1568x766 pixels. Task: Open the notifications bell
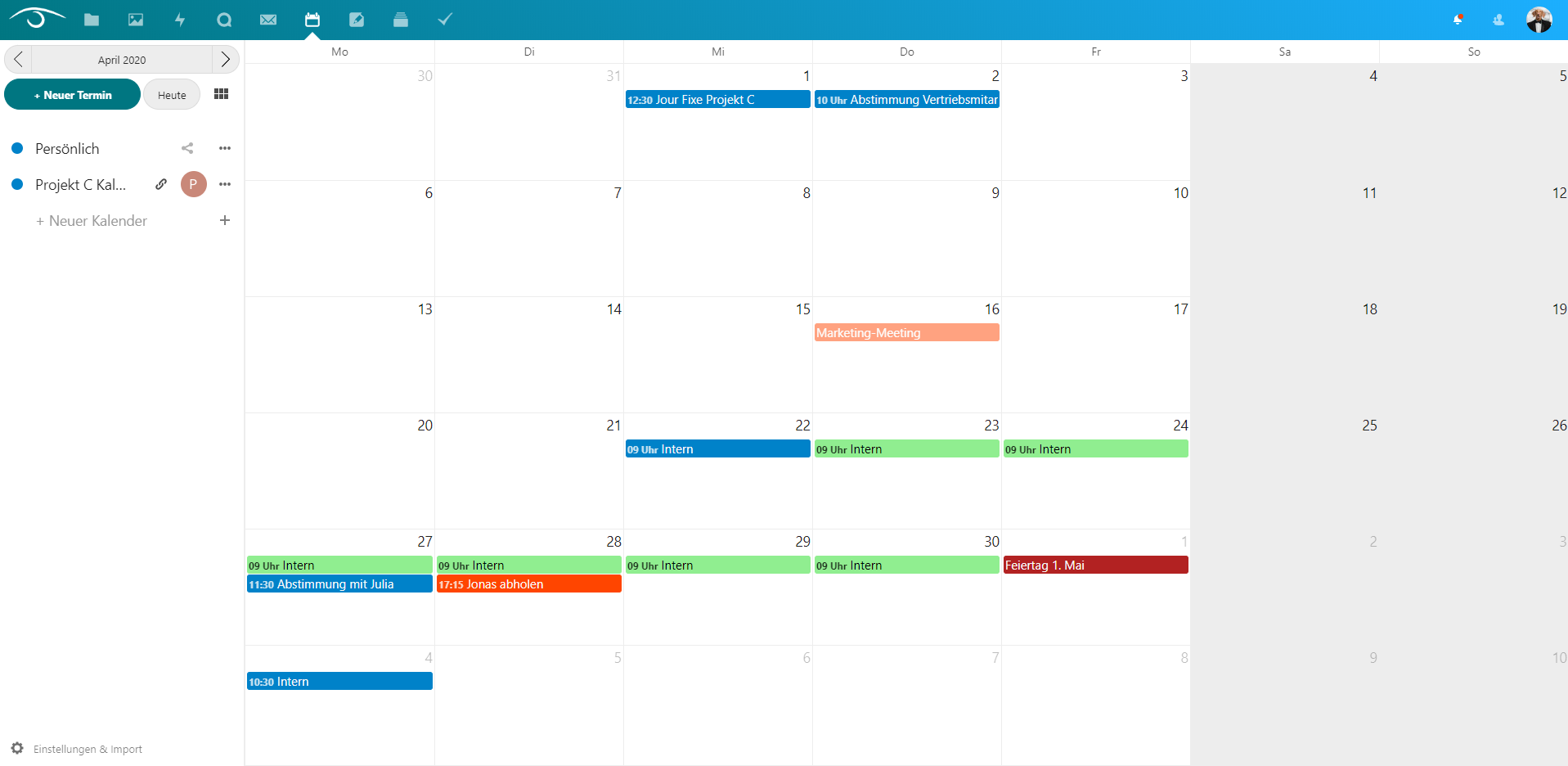tap(1458, 20)
